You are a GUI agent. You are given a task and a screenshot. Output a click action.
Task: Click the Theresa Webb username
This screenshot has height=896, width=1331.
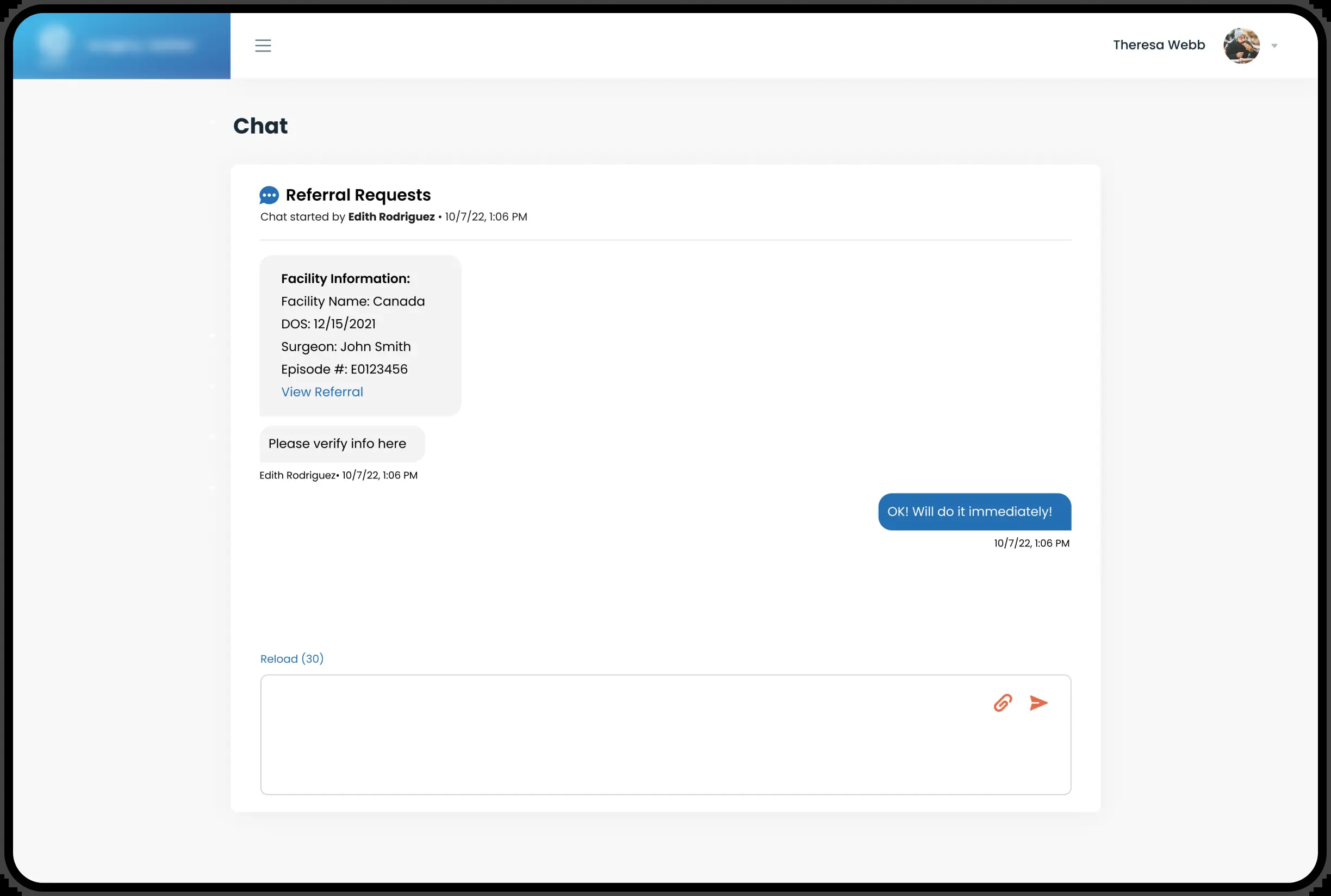pyautogui.click(x=1159, y=45)
